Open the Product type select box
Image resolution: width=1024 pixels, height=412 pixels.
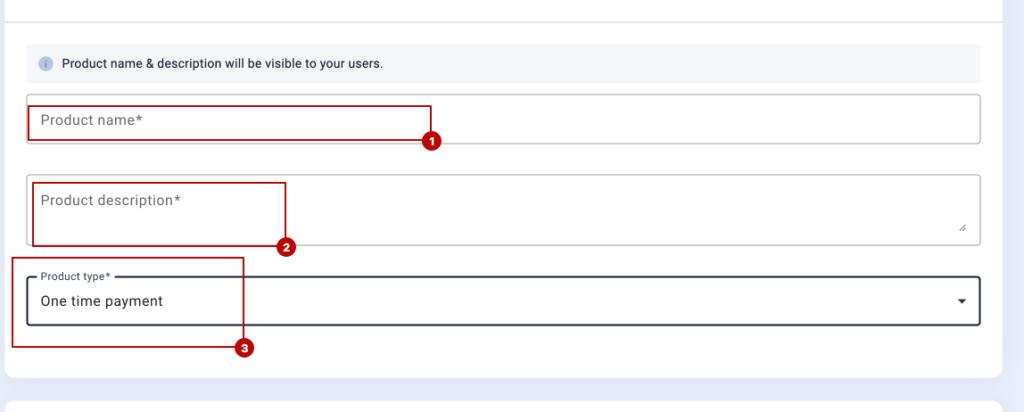click(503, 301)
